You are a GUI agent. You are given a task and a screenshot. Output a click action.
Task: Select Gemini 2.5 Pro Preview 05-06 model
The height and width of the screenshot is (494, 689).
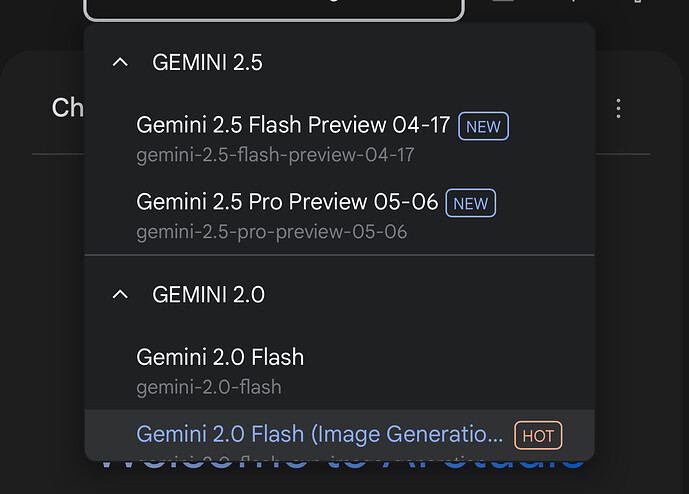pyautogui.click(x=339, y=215)
